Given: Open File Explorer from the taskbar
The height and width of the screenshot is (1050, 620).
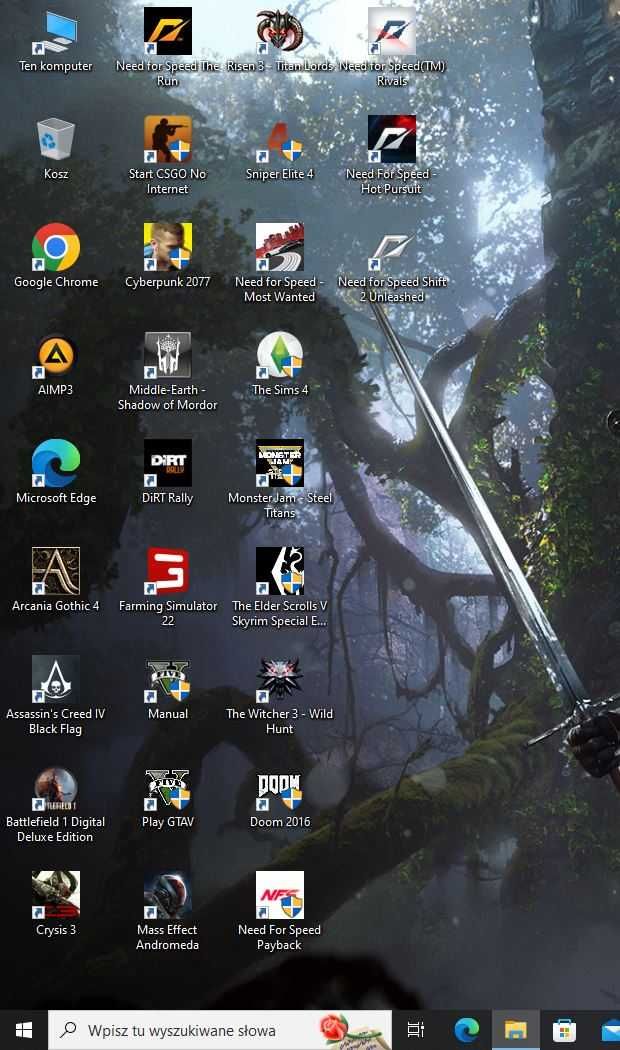Looking at the screenshot, I should tap(516, 1030).
